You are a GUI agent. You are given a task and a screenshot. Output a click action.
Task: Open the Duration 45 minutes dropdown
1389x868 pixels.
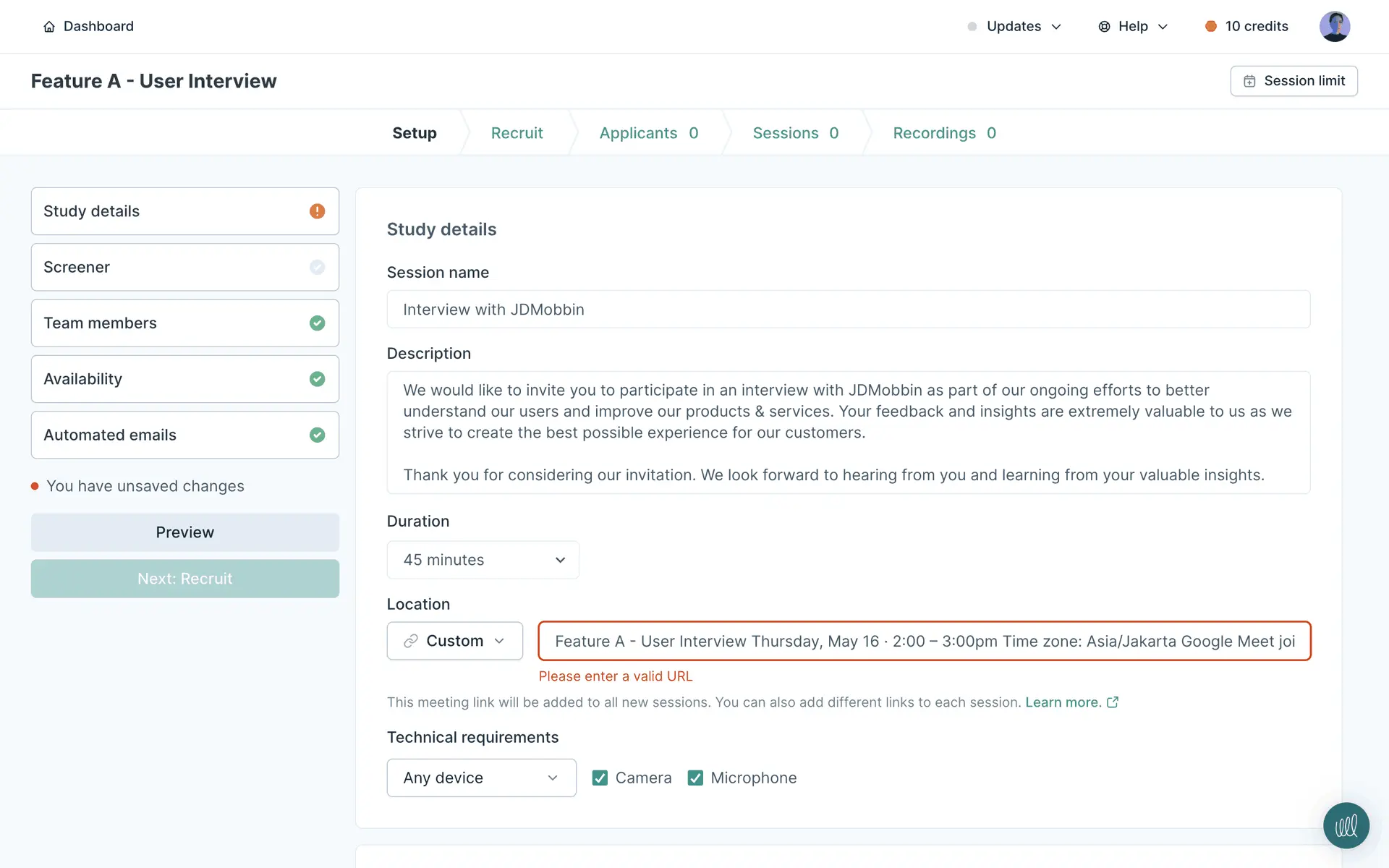click(483, 560)
